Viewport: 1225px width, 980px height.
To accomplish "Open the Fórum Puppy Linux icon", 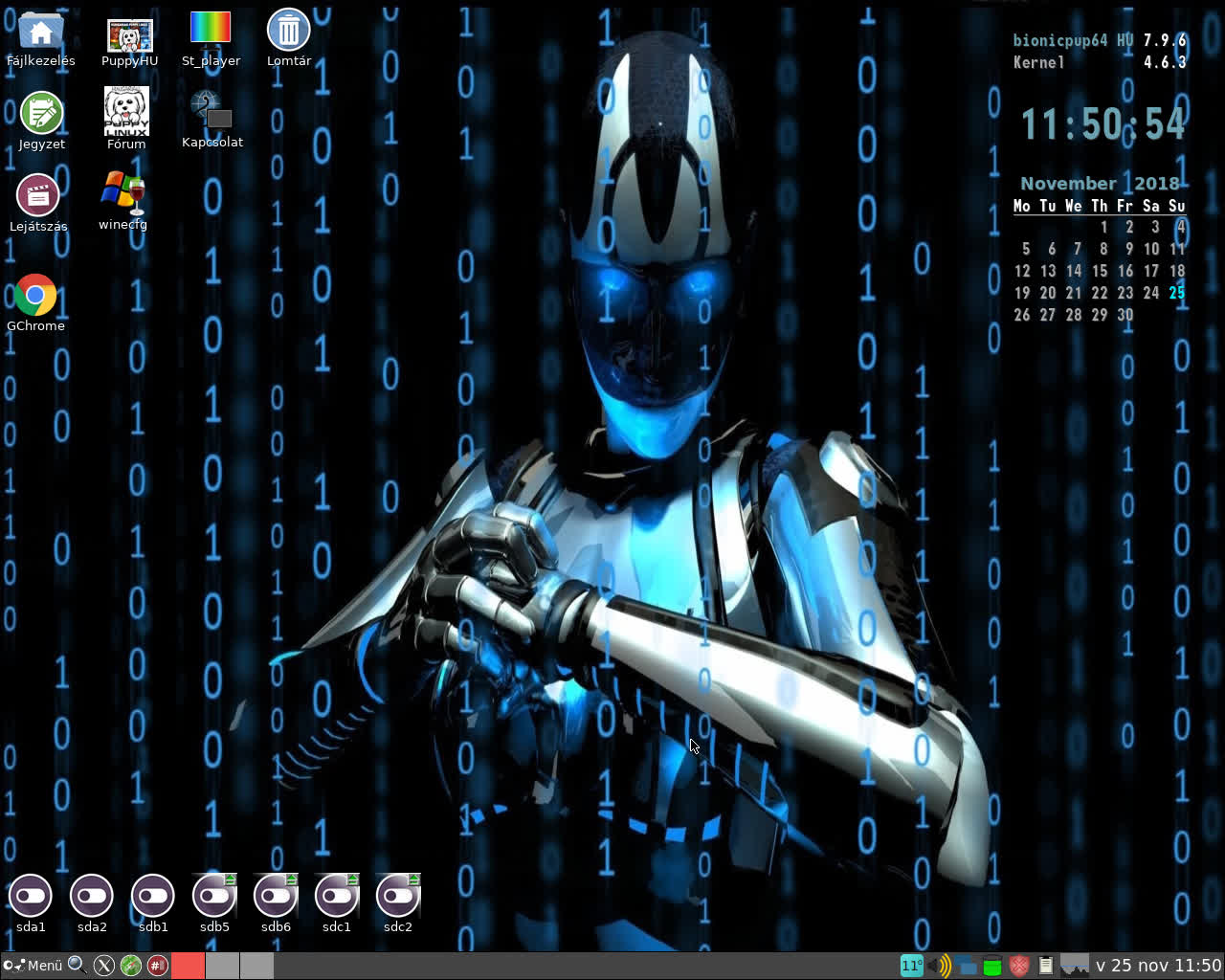I will tap(126, 117).
